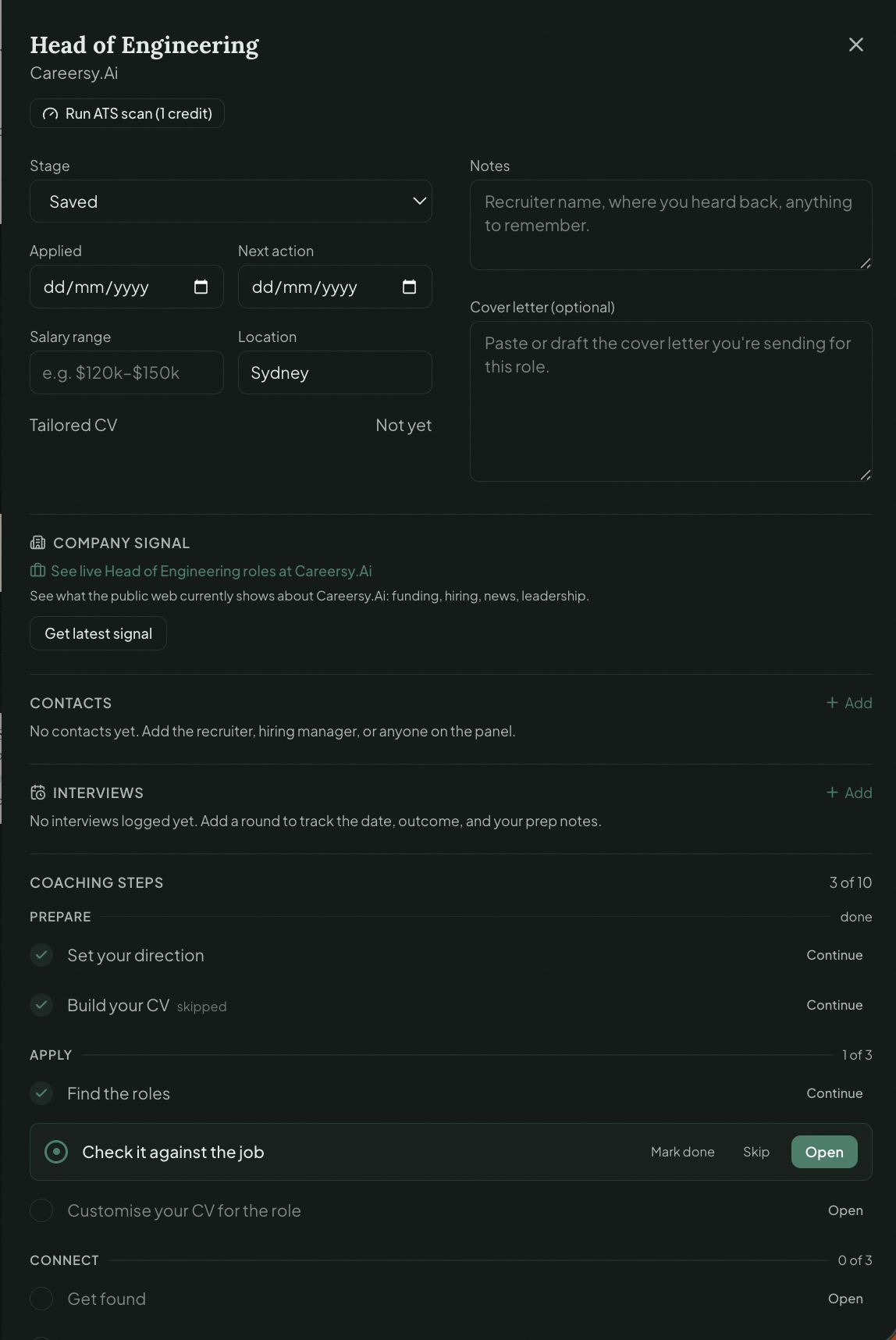Open the Check it against the job step

click(824, 1152)
